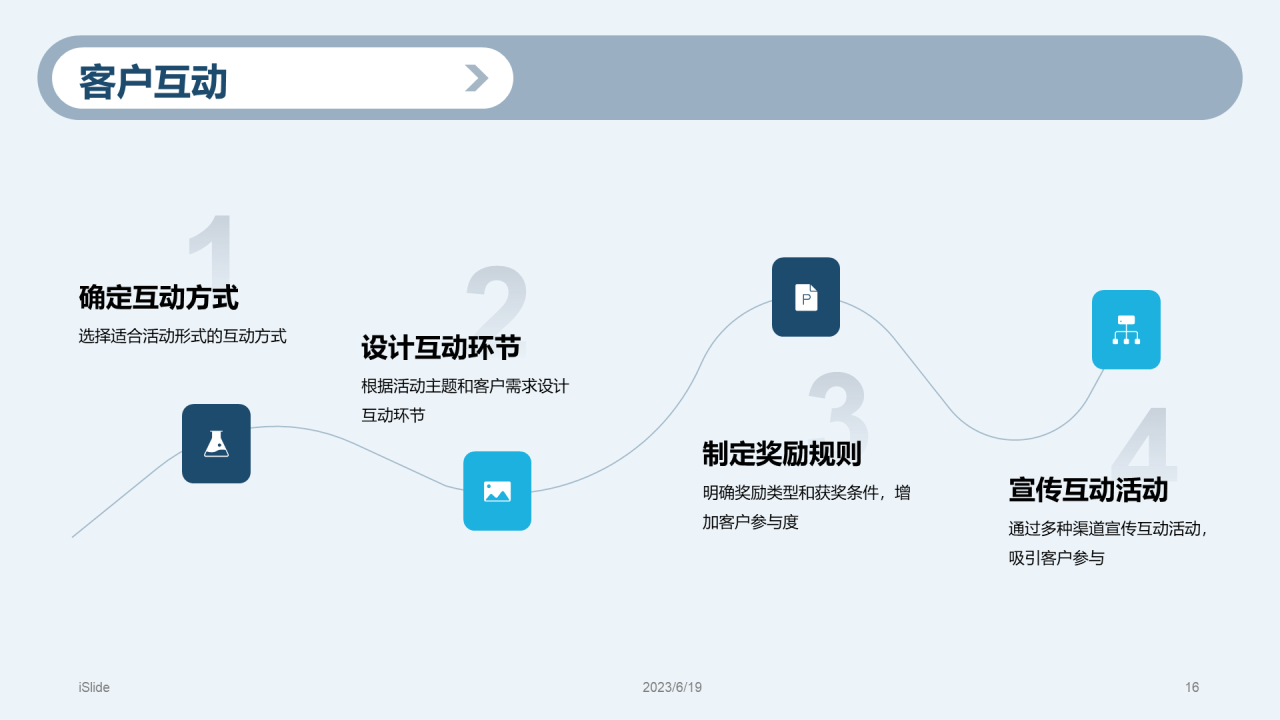Select the light blue org chart icon
The height and width of the screenshot is (720, 1280).
click(x=1126, y=330)
